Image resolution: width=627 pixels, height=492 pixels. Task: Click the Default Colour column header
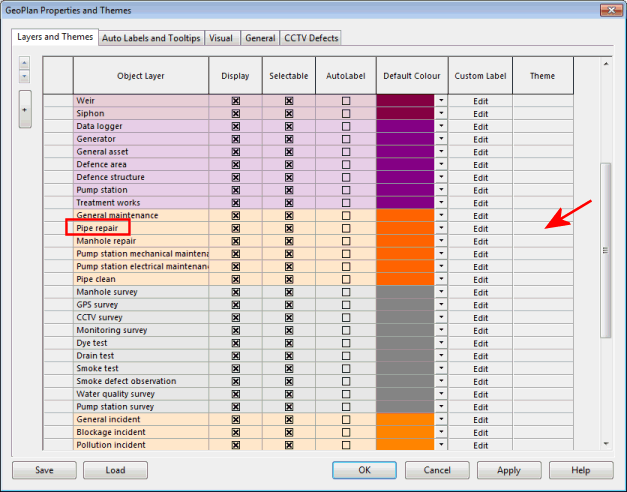click(x=412, y=76)
